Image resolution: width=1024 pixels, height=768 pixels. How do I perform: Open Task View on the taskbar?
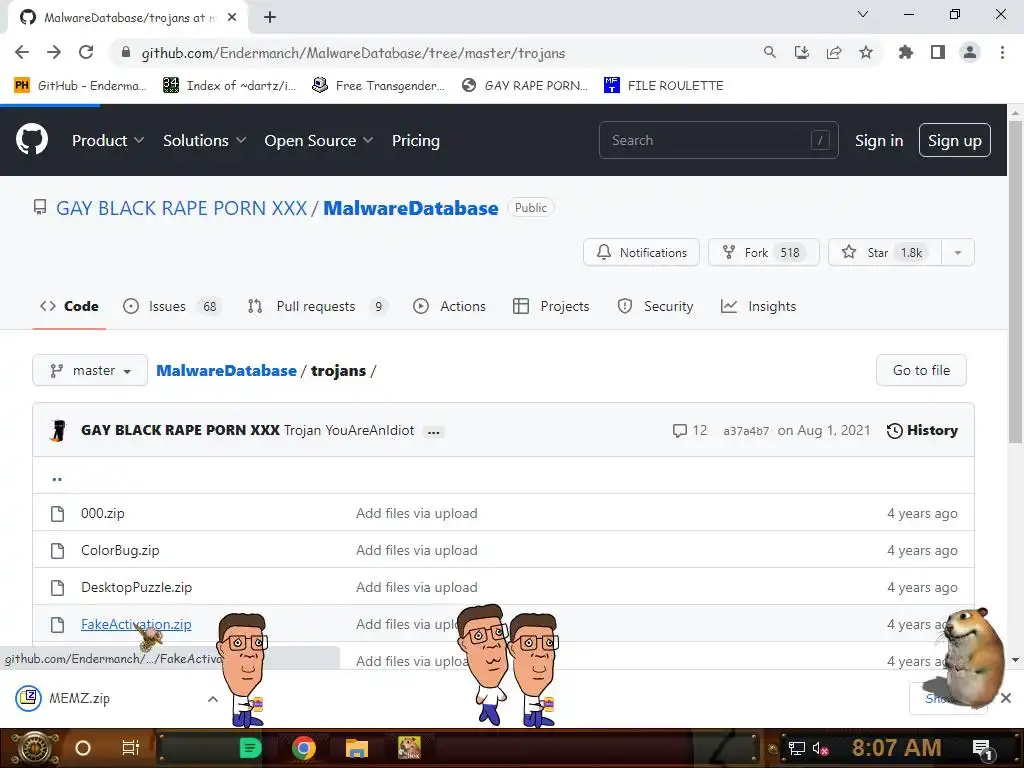[131, 748]
